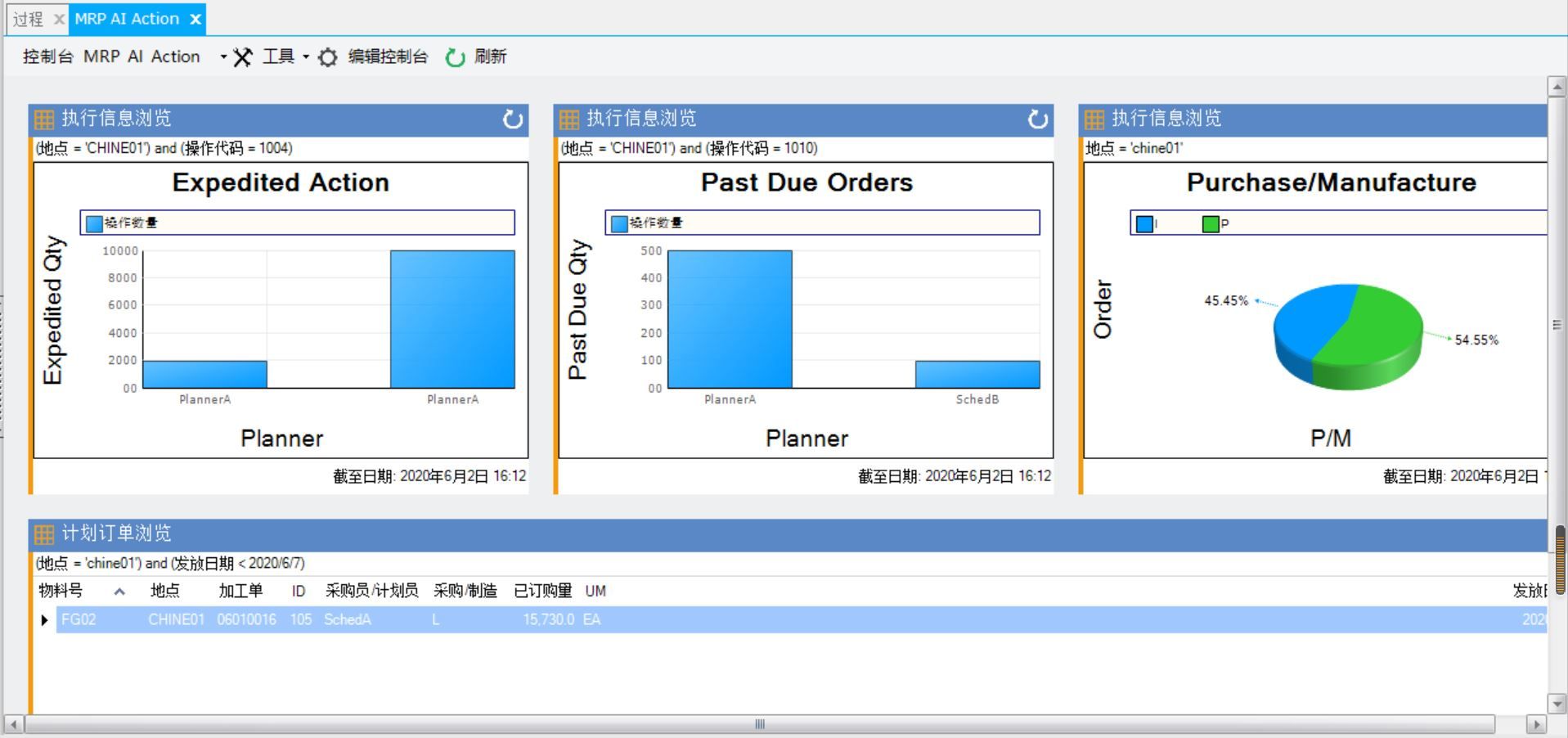
Task: Click the green P legend swatch
Action: click(x=1211, y=224)
